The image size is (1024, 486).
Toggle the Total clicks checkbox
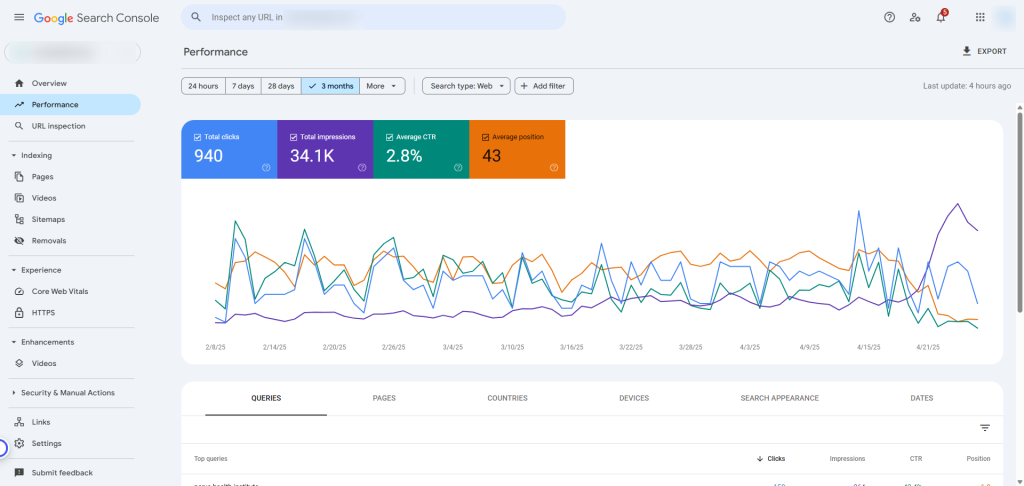point(197,137)
